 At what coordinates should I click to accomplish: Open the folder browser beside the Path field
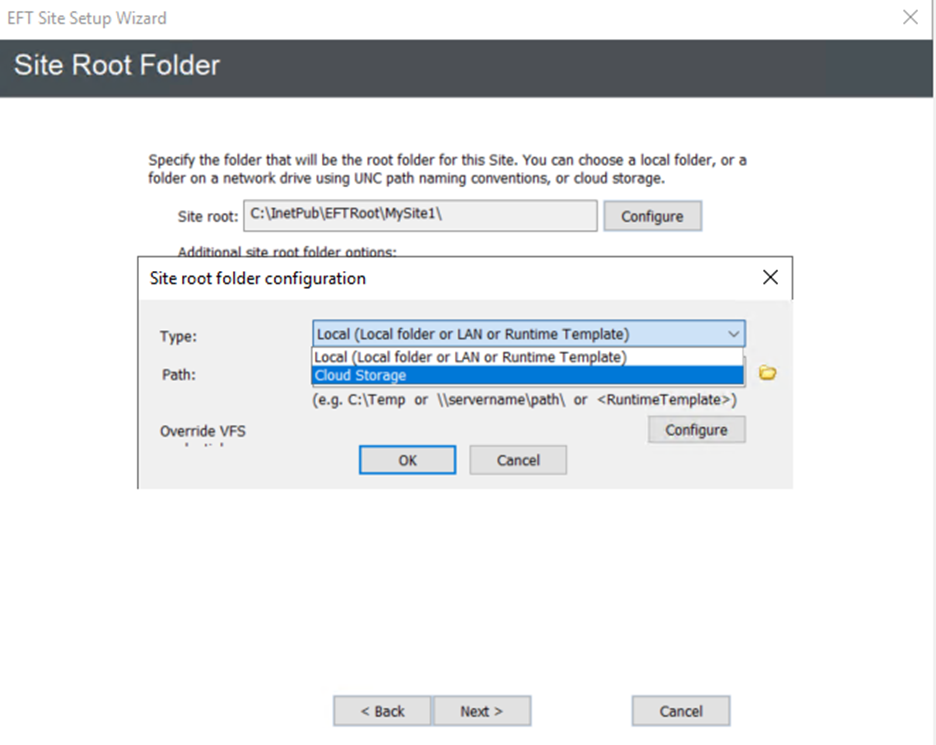tap(766, 372)
